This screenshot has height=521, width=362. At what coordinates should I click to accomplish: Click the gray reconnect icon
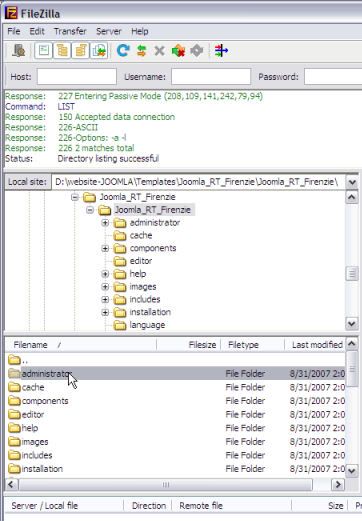point(197,51)
